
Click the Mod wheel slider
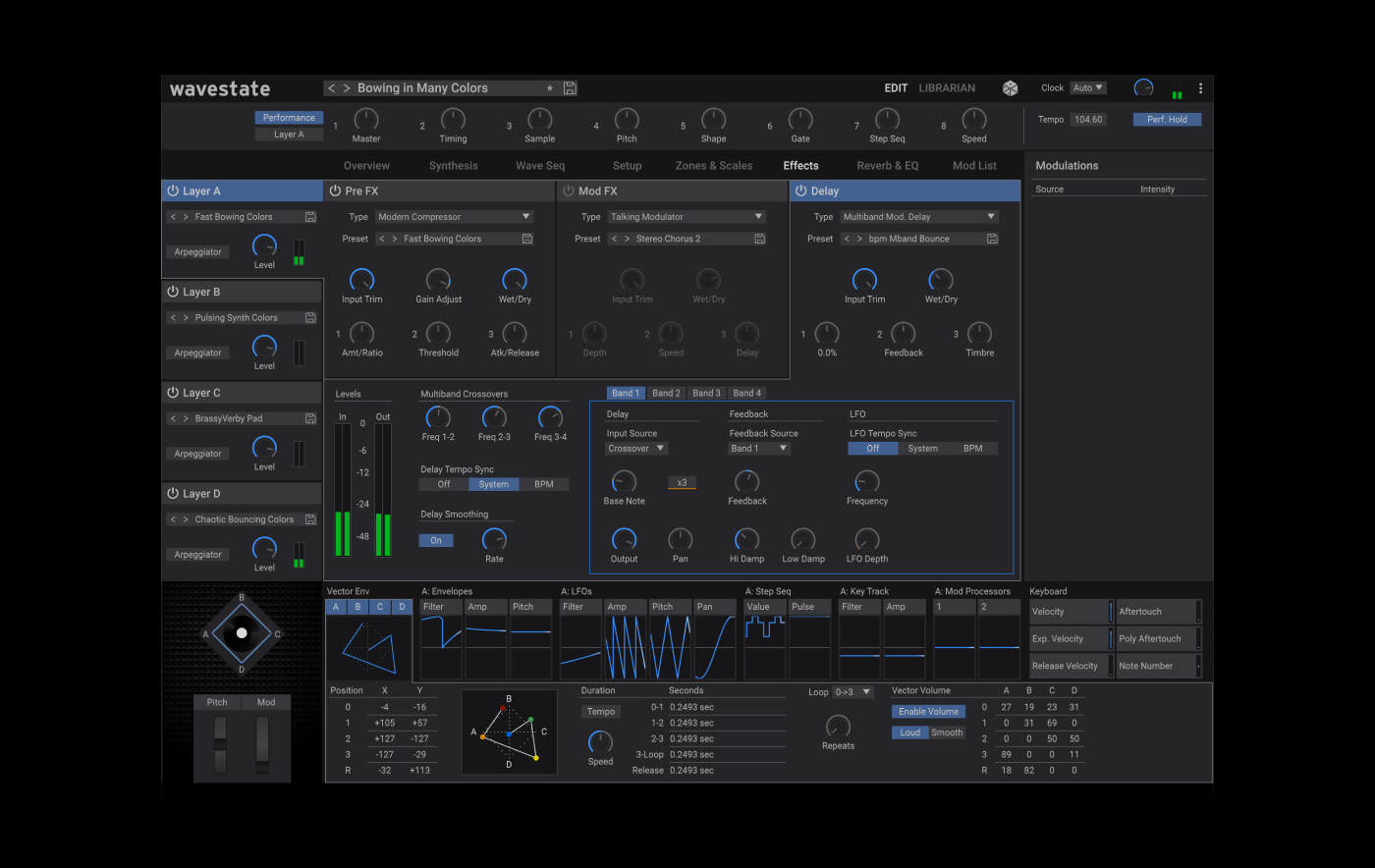[262, 744]
